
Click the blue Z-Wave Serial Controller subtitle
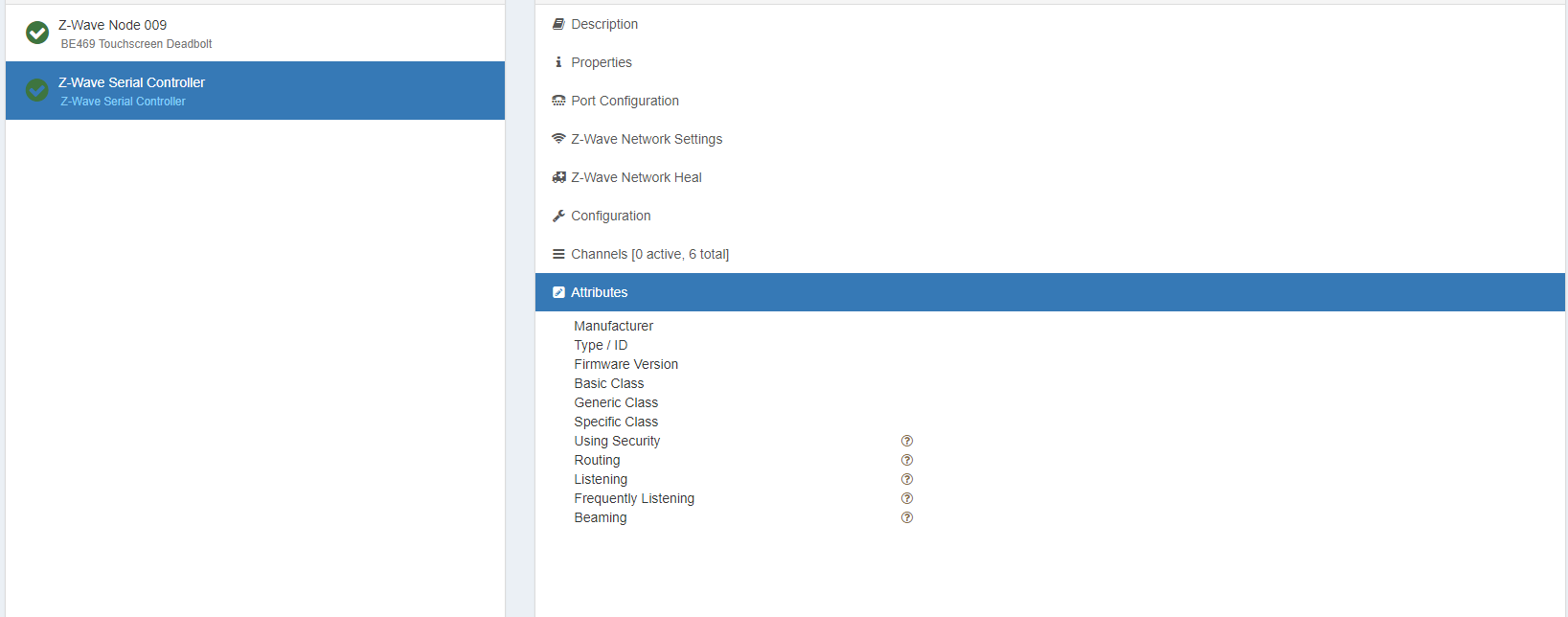tap(123, 102)
